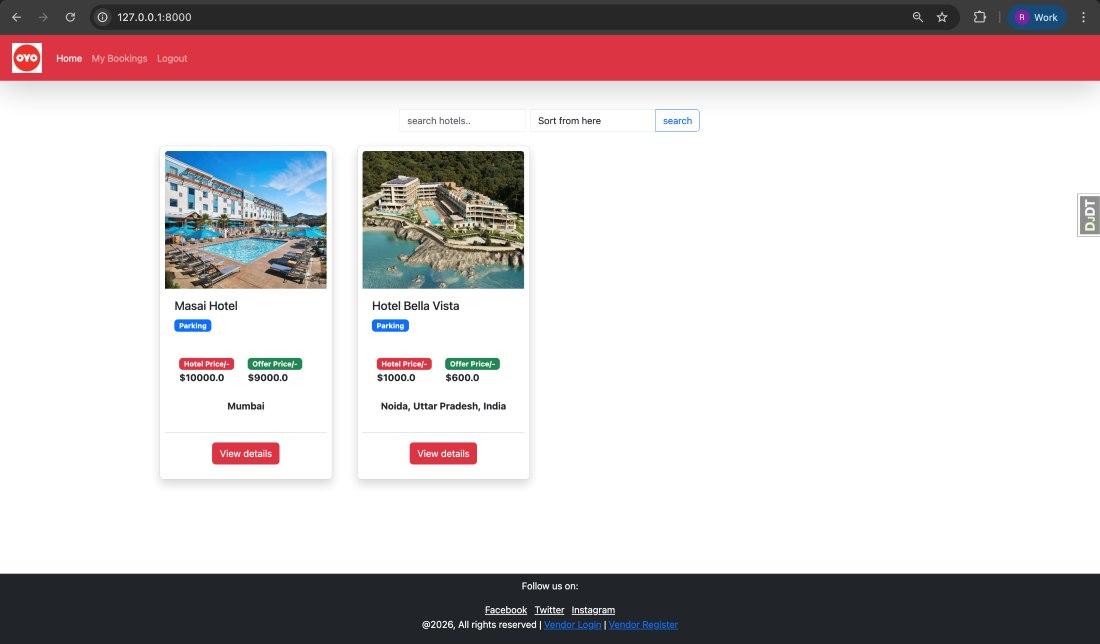Click View details for Masai Hotel
Viewport: 1100px width, 644px height.
tap(245, 453)
